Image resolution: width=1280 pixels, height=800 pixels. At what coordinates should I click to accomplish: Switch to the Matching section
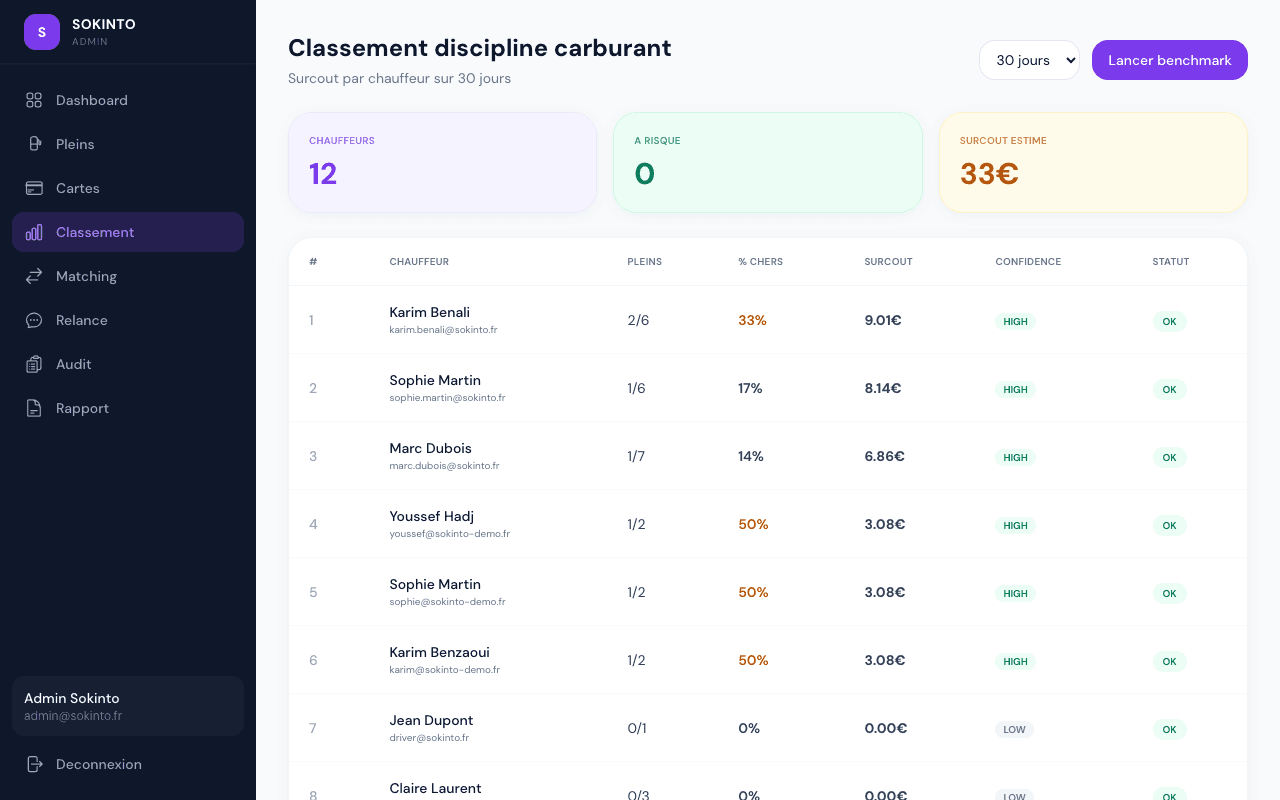click(86, 276)
